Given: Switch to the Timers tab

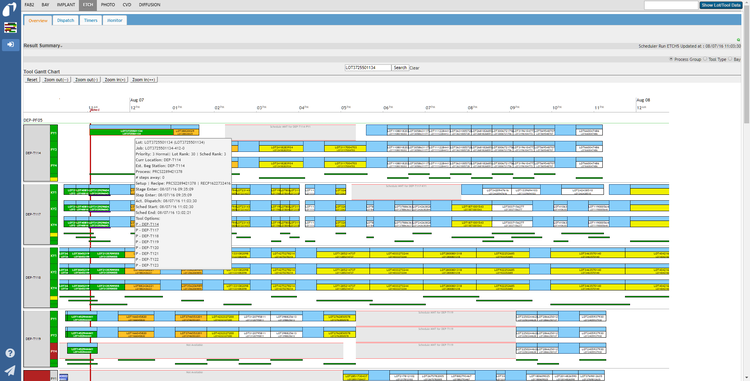Looking at the screenshot, I should point(91,21).
